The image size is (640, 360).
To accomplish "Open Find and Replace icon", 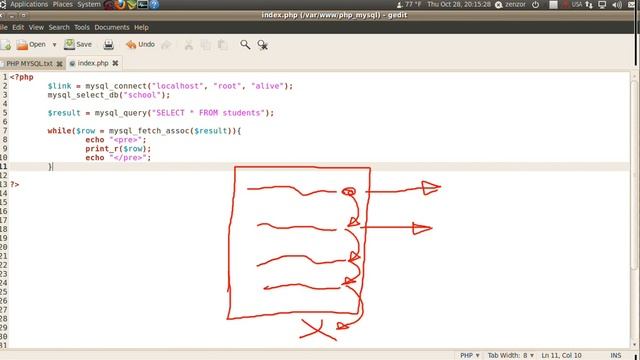I will (262, 45).
